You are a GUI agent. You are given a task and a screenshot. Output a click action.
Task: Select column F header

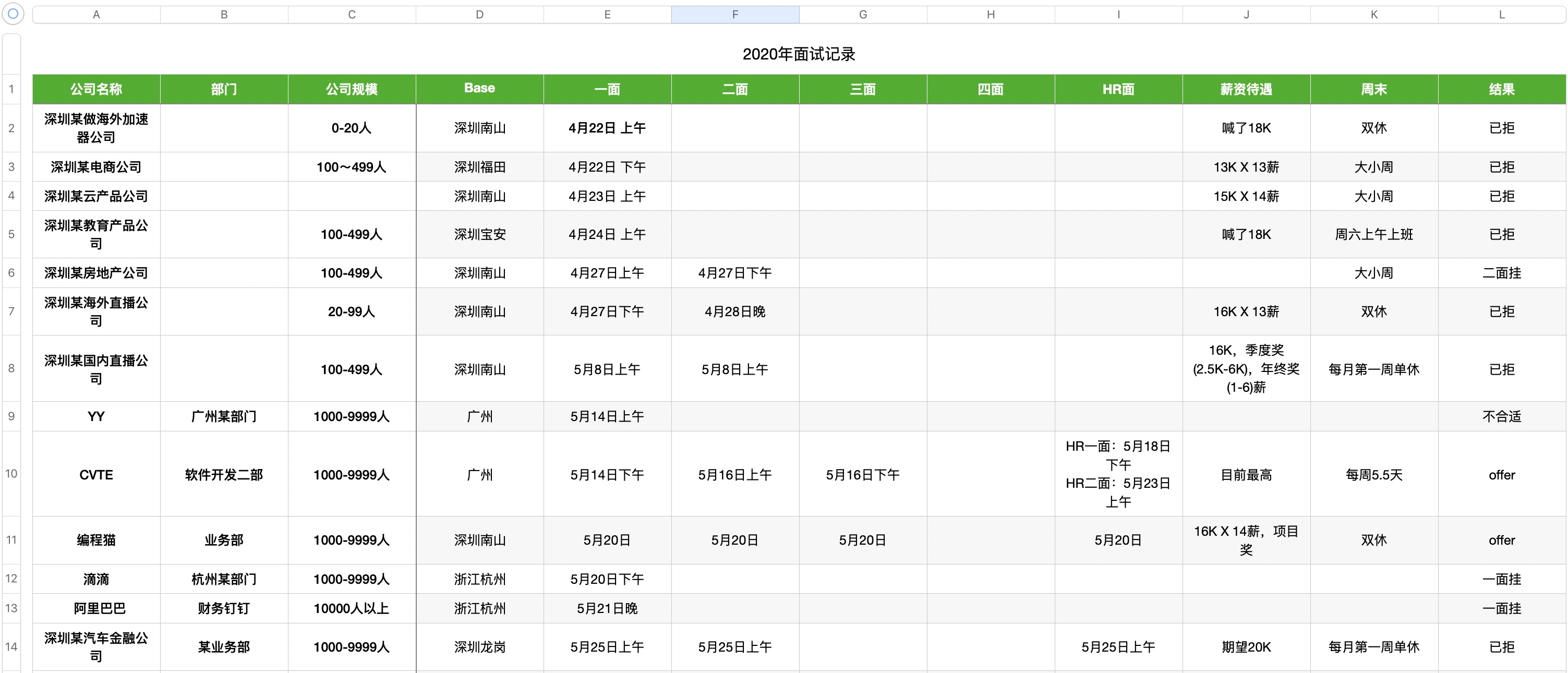(x=734, y=15)
